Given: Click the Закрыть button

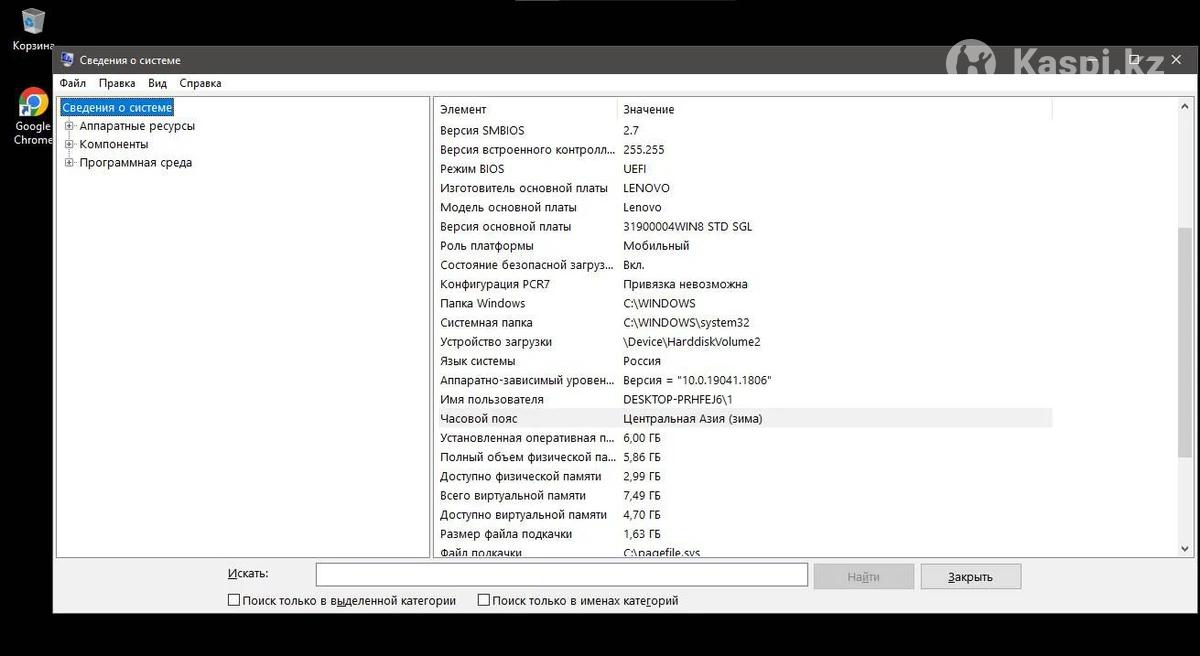Looking at the screenshot, I should point(971,577).
